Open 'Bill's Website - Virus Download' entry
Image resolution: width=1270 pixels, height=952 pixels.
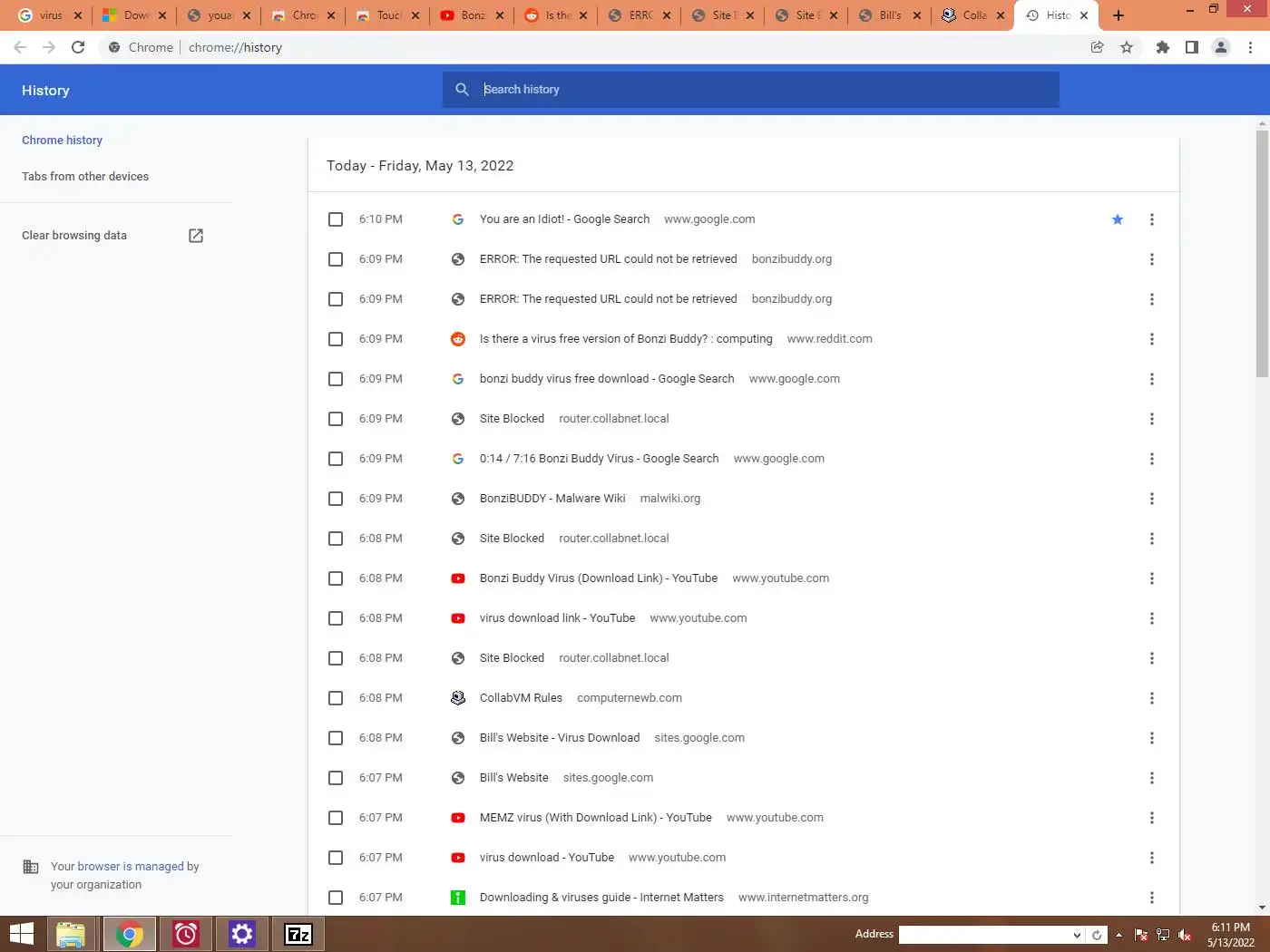click(560, 738)
